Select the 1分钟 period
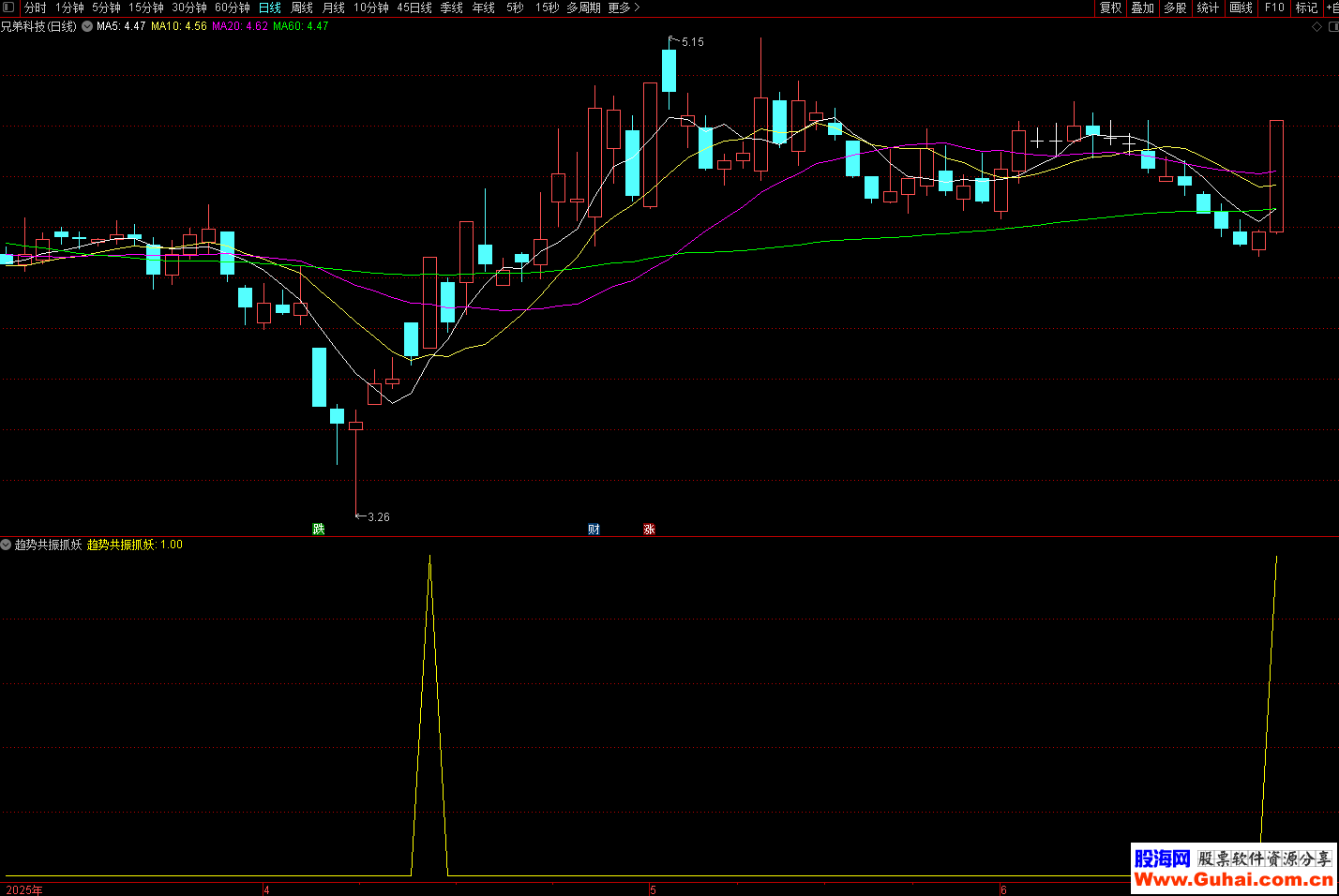Screen dimensions: 1339x896 coord(69,7)
